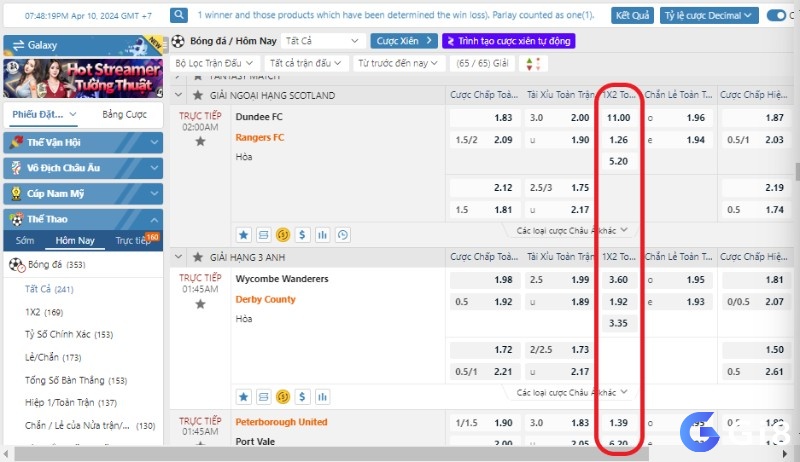Select Tổng Số Bàn Thắng (153)
The image size is (800, 462).
(x=76, y=380)
